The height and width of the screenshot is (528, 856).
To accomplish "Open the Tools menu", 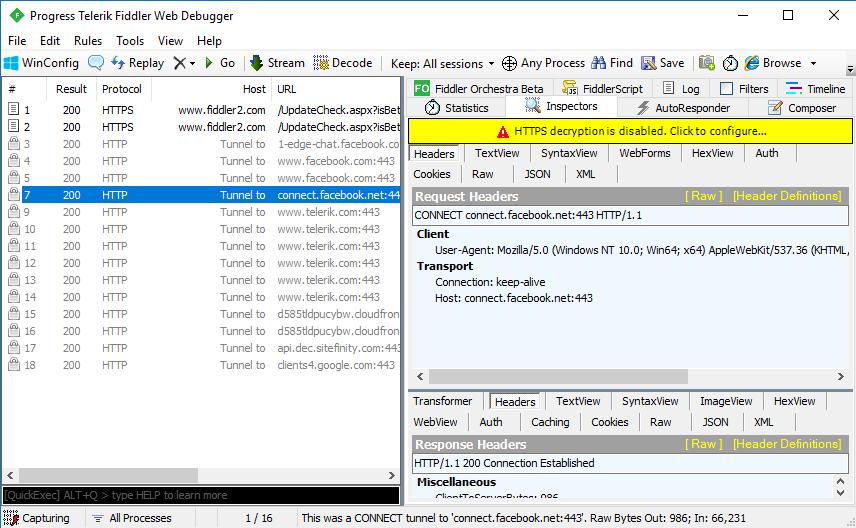I will (130, 41).
